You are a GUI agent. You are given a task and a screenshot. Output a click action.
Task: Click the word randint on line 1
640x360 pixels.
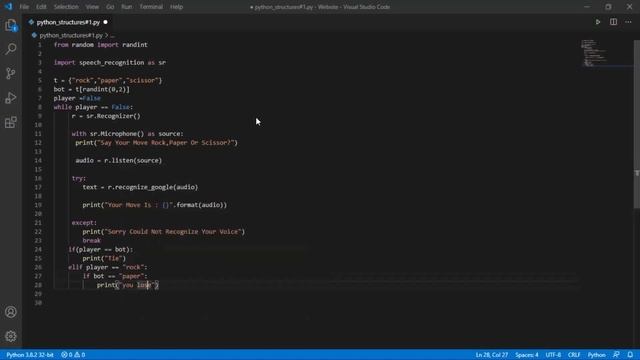(135, 45)
